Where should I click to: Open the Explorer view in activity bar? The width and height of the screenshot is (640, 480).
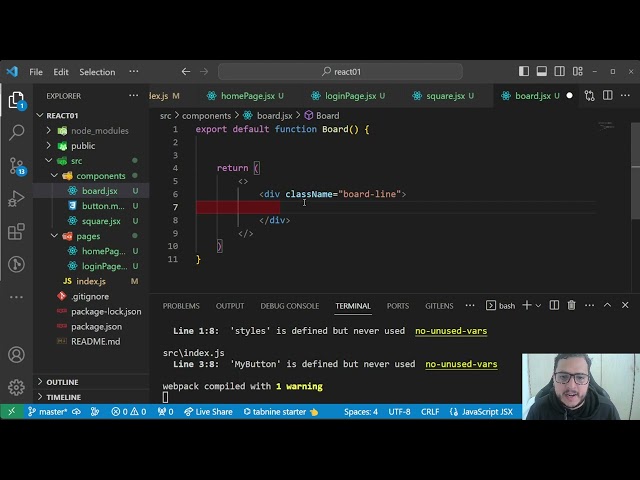tap(16, 100)
